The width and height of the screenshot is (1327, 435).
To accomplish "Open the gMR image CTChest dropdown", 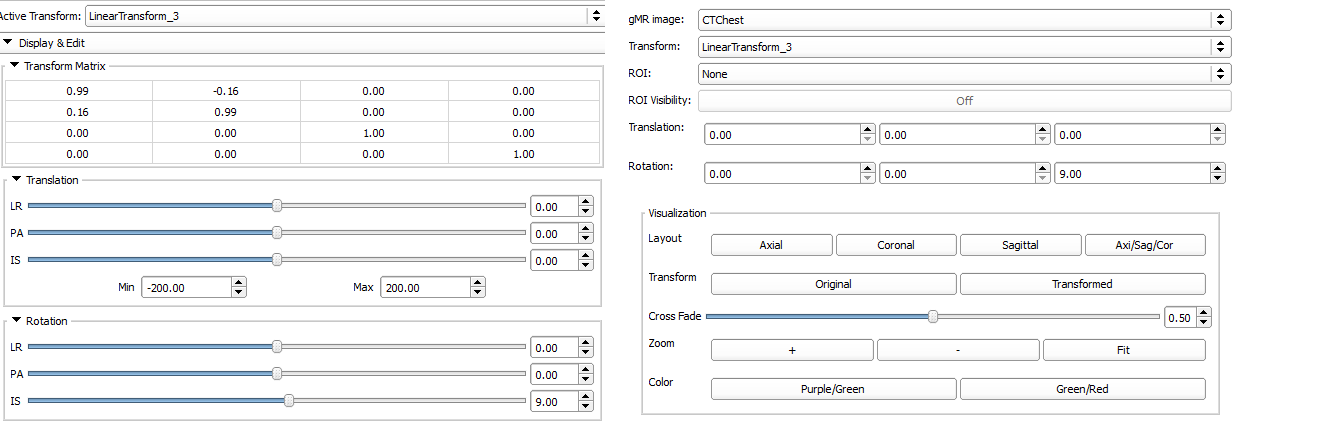I will [963, 20].
